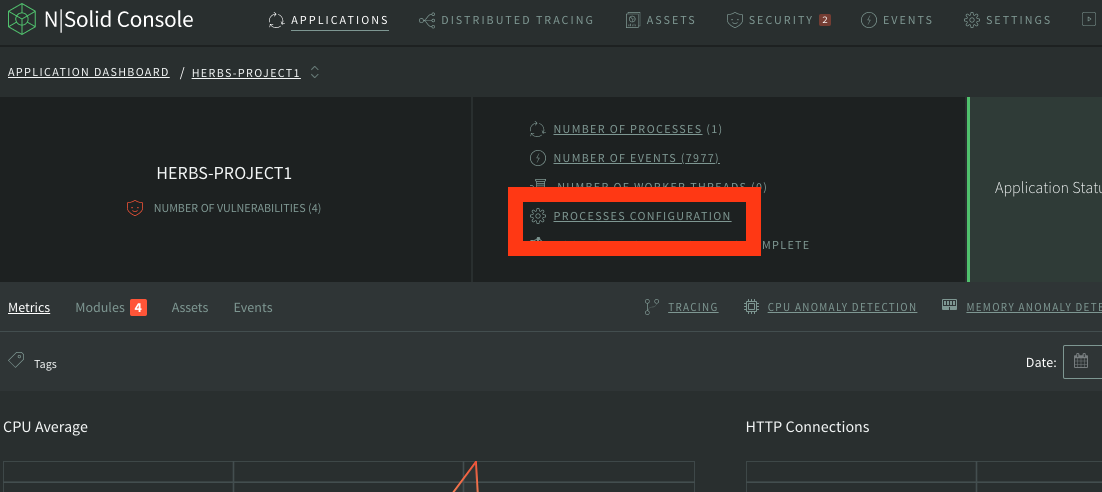Click the Security shield icon in navbar

tap(734, 20)
